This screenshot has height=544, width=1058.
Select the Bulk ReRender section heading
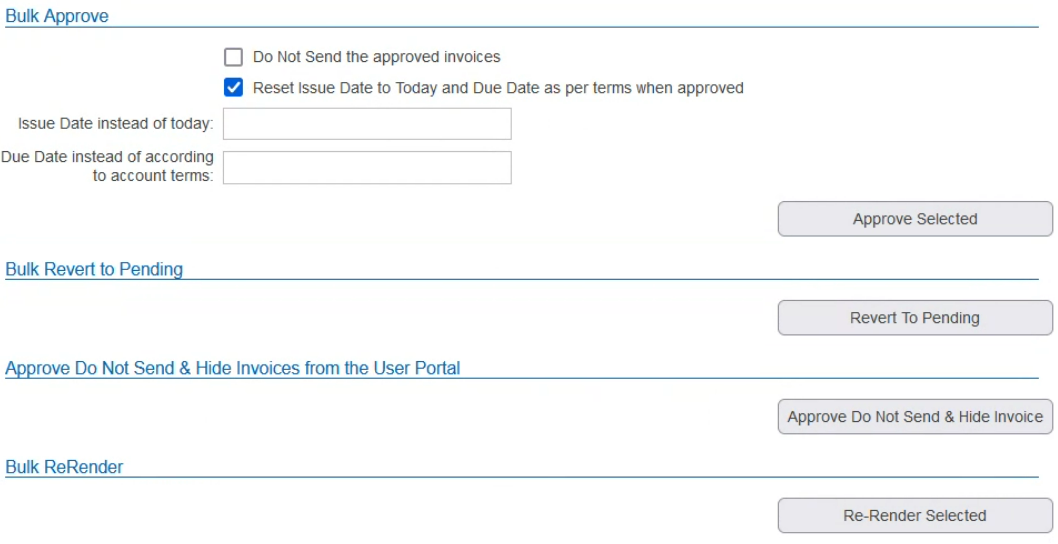(64, 467)
